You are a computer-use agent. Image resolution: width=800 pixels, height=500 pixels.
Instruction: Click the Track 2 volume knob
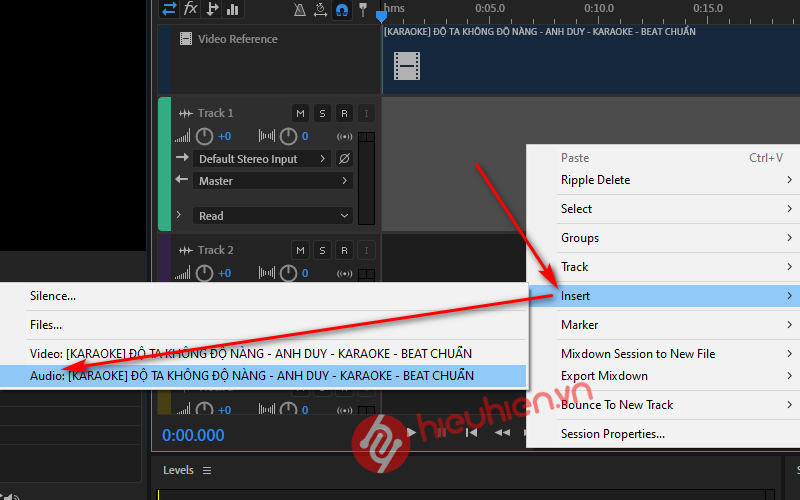205,273
